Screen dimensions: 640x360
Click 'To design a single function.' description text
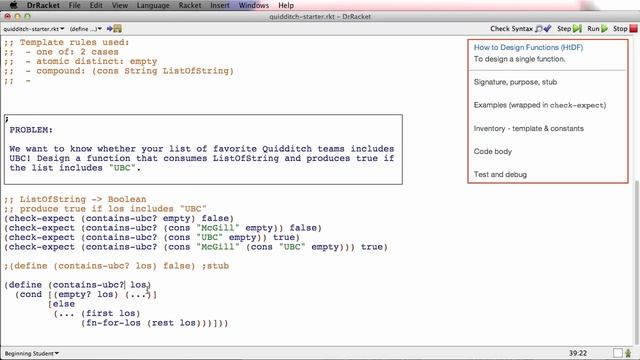coord(519,59)
